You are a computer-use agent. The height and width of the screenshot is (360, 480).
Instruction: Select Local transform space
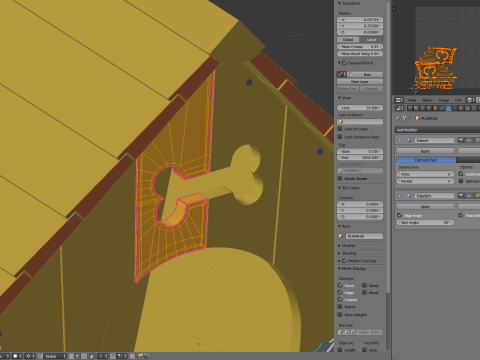pyautogui.click(x=371, y=40)
